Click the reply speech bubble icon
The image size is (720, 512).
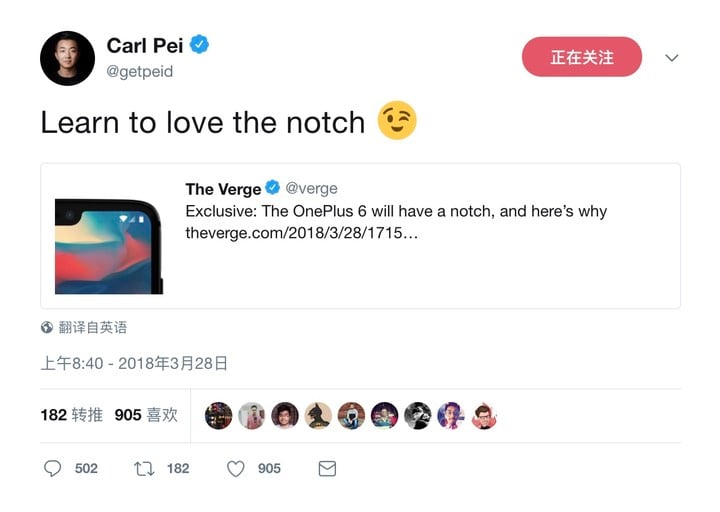point(52,468)
